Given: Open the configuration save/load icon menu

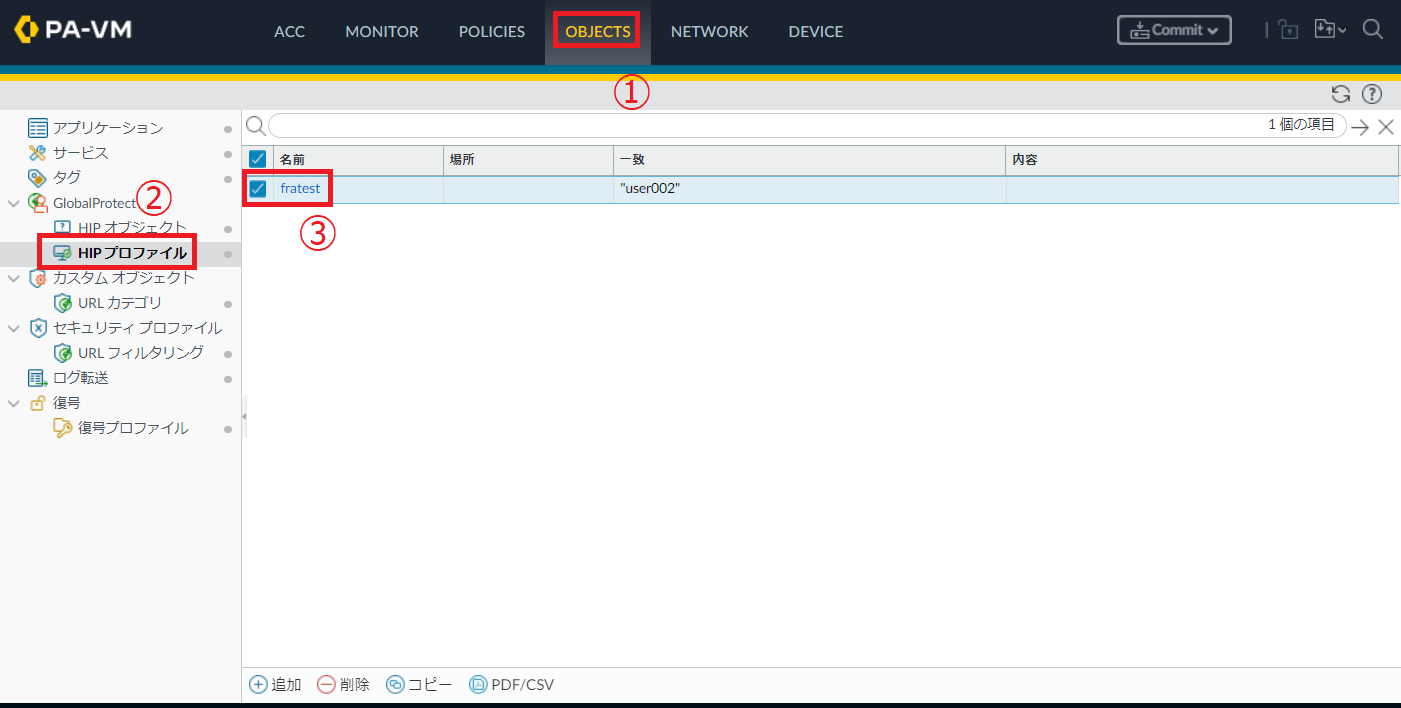Looking at the screenshot, I should click(x=1329, y=30).
